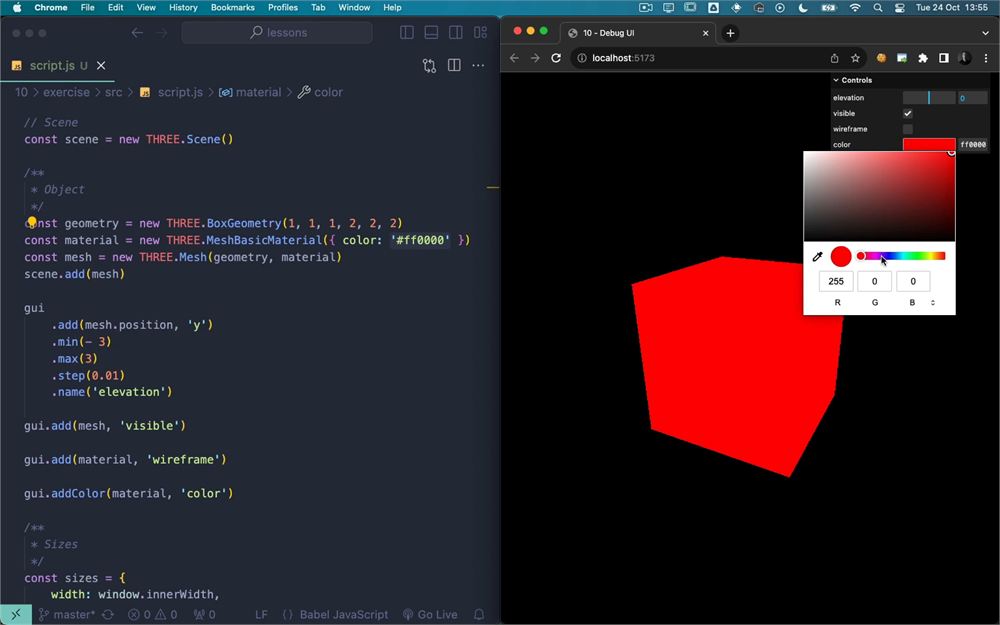Open VS Code remote window indicator

(x=16, y=614)
